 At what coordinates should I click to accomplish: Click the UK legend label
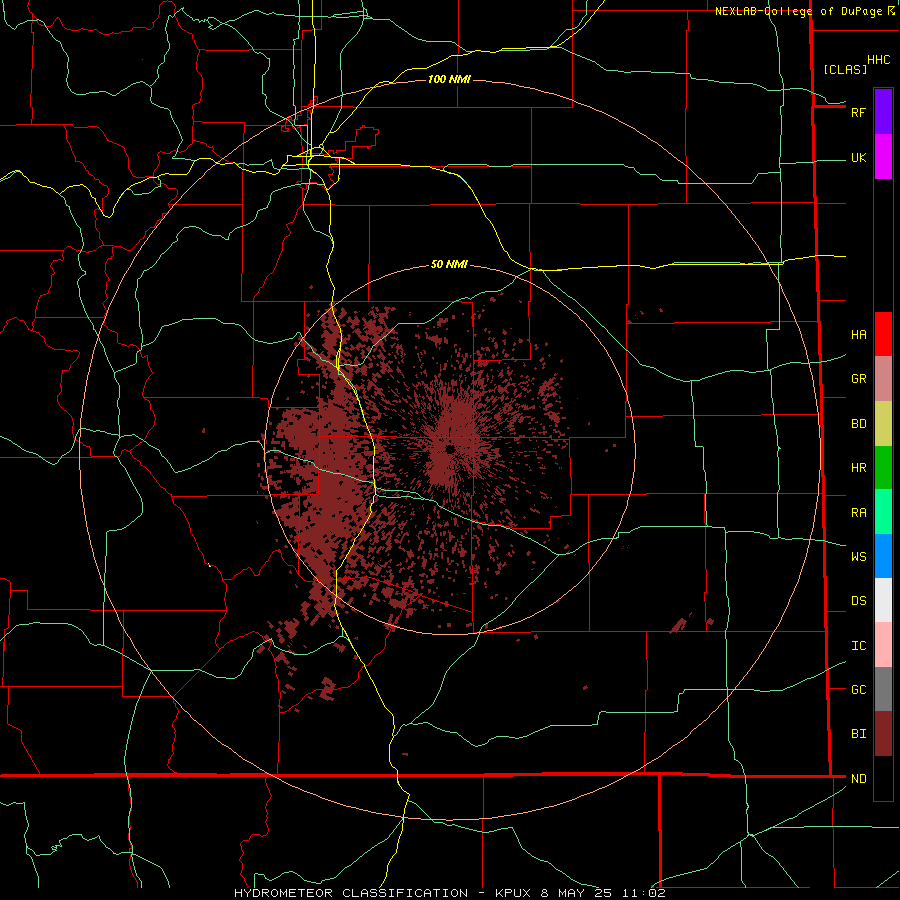pos(859,158)
